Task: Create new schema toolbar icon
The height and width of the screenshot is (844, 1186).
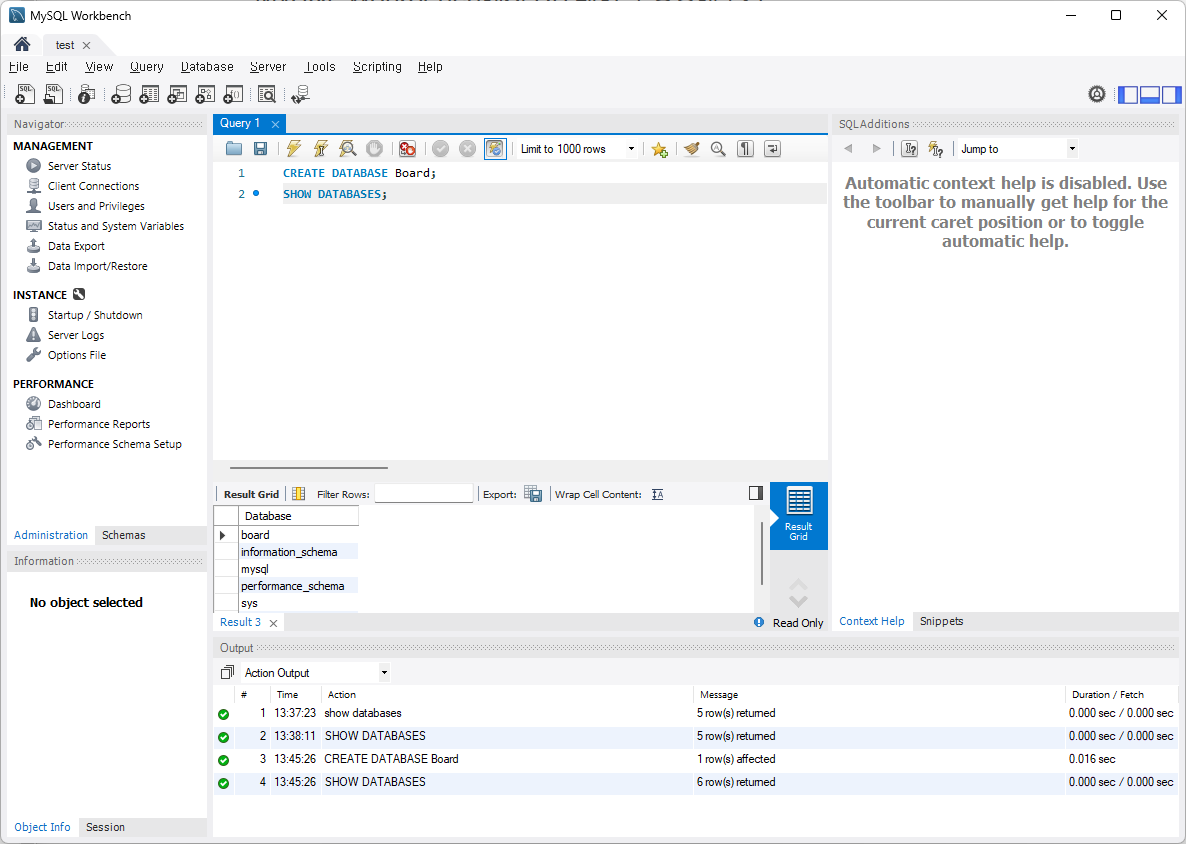Action: click(120, 94)
